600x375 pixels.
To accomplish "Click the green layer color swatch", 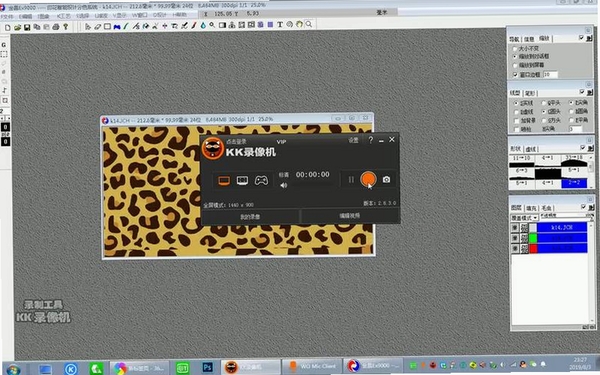I will pos(533,238).
